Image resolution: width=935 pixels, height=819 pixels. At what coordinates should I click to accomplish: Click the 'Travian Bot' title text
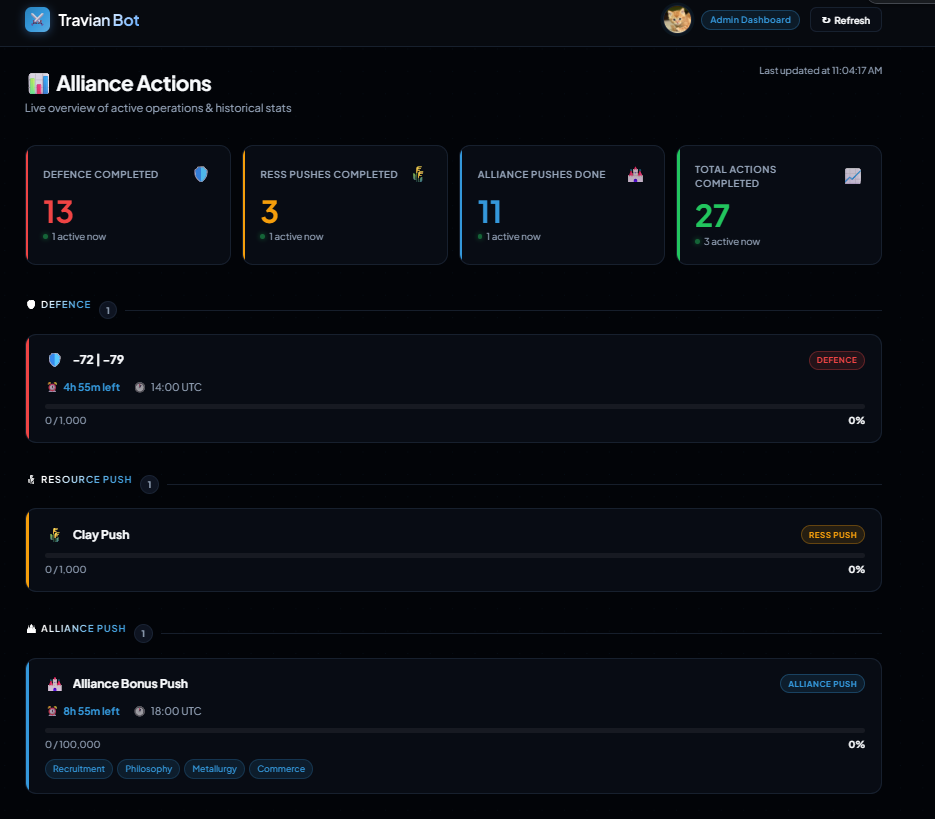pyautogui.click(x=98, y=20)
